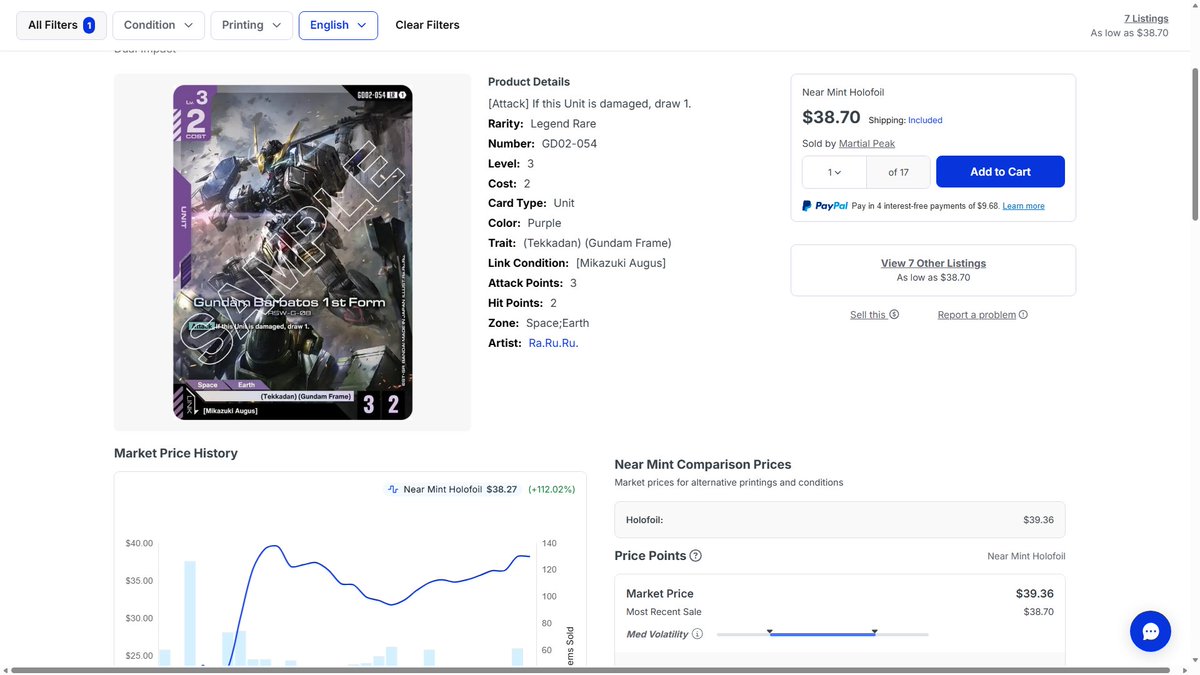Viewport: 1200px width, 675px height.
Task: Click View 7 Other Listings
Action: point(933,263)
